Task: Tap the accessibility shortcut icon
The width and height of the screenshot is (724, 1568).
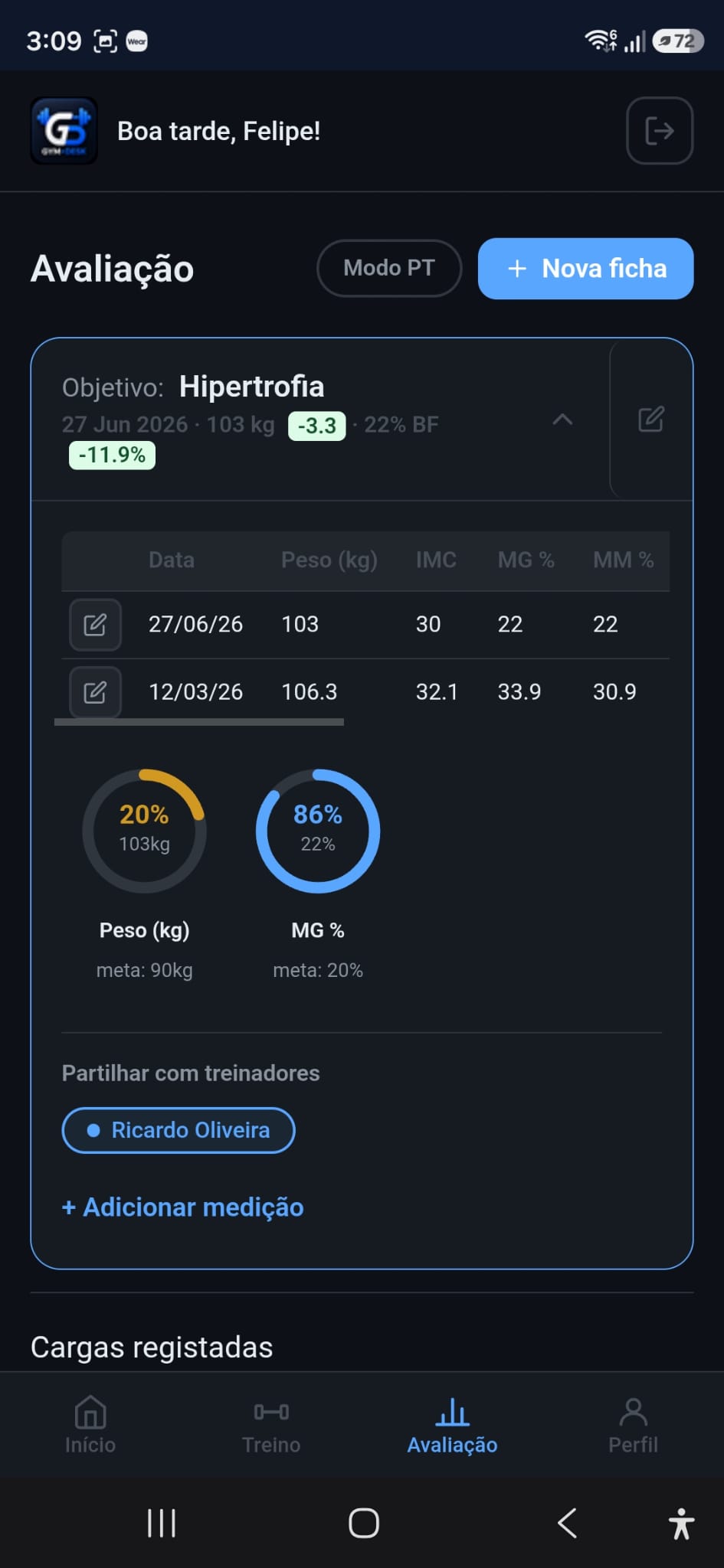Action: click(x=681, y=1523)
